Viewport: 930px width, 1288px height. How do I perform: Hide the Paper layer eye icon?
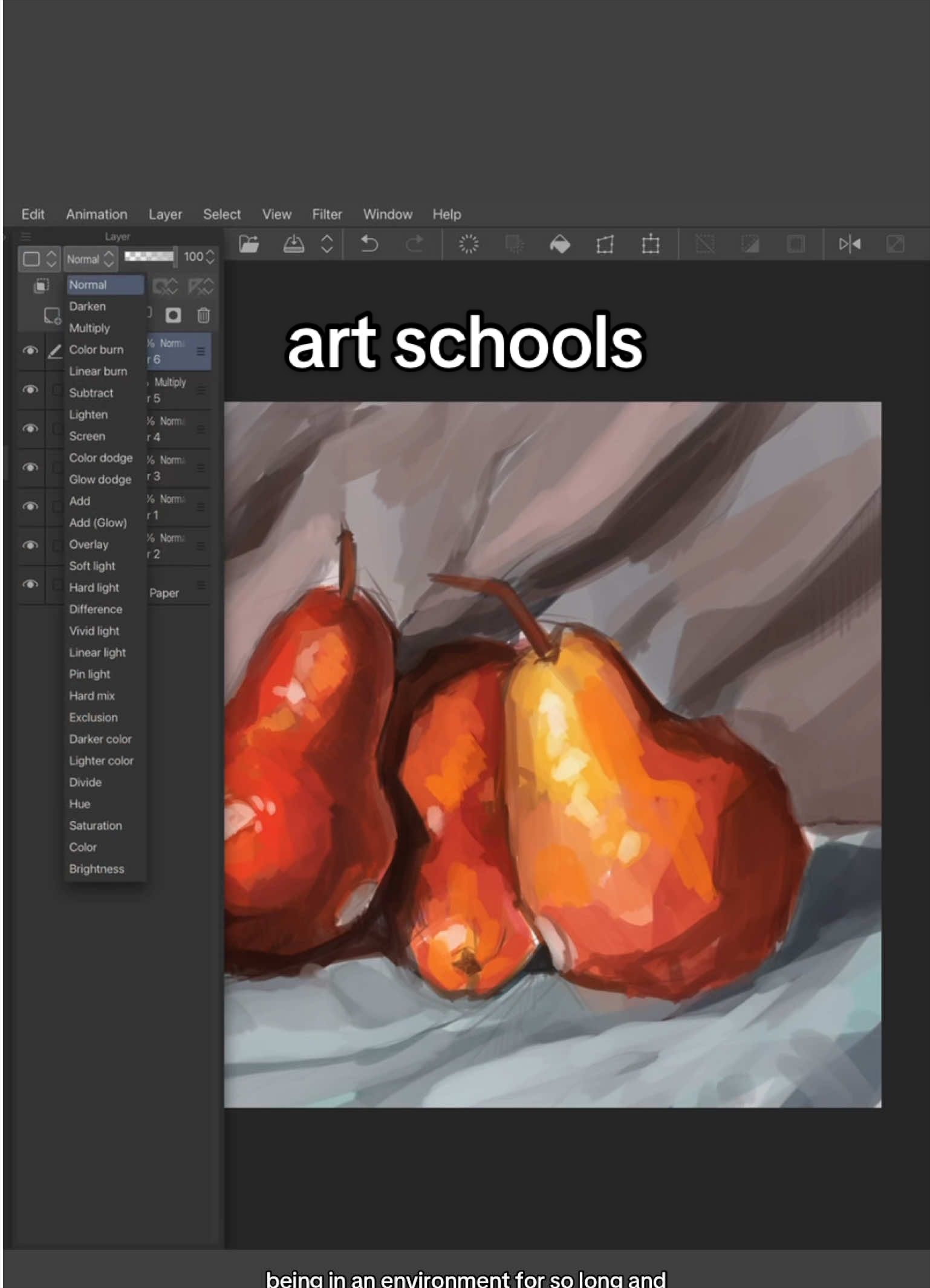click(30, 584)
